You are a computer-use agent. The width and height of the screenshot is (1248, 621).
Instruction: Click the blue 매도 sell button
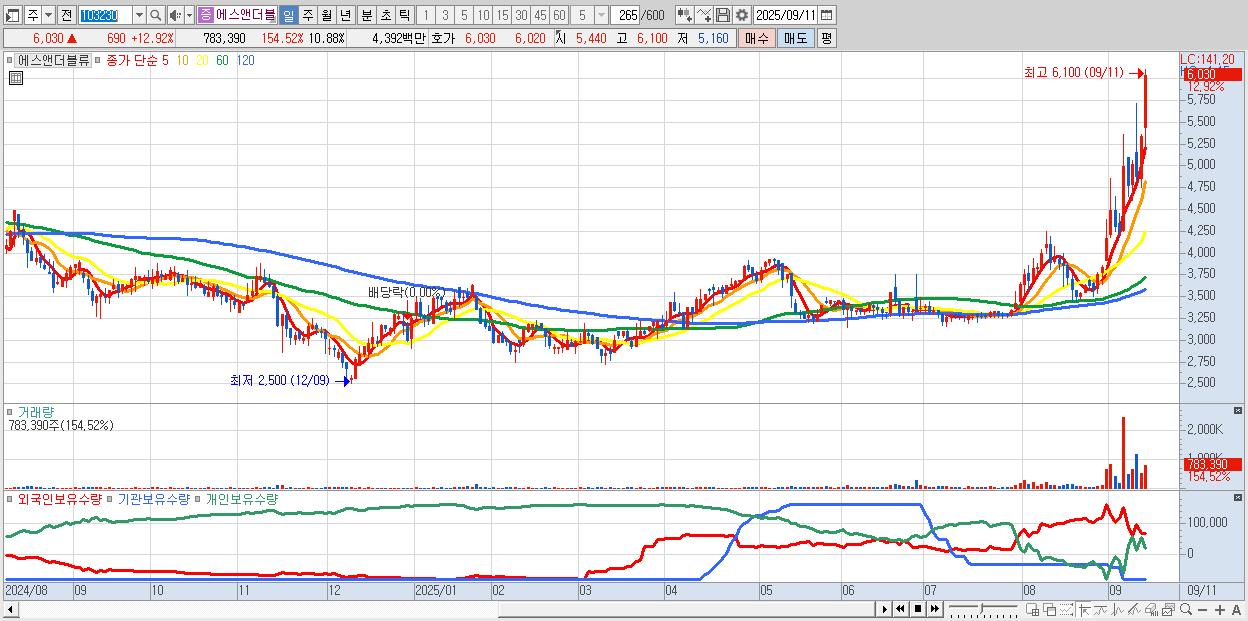(x=796, y=38)
